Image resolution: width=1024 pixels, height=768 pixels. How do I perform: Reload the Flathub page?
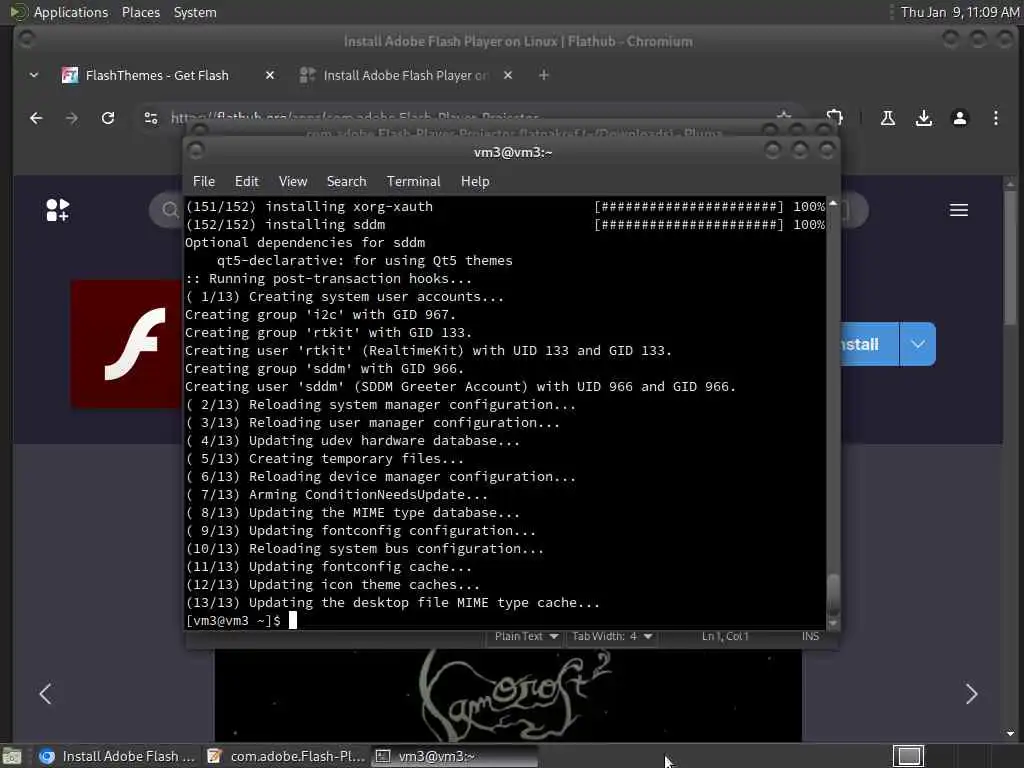tap(108, 118)
